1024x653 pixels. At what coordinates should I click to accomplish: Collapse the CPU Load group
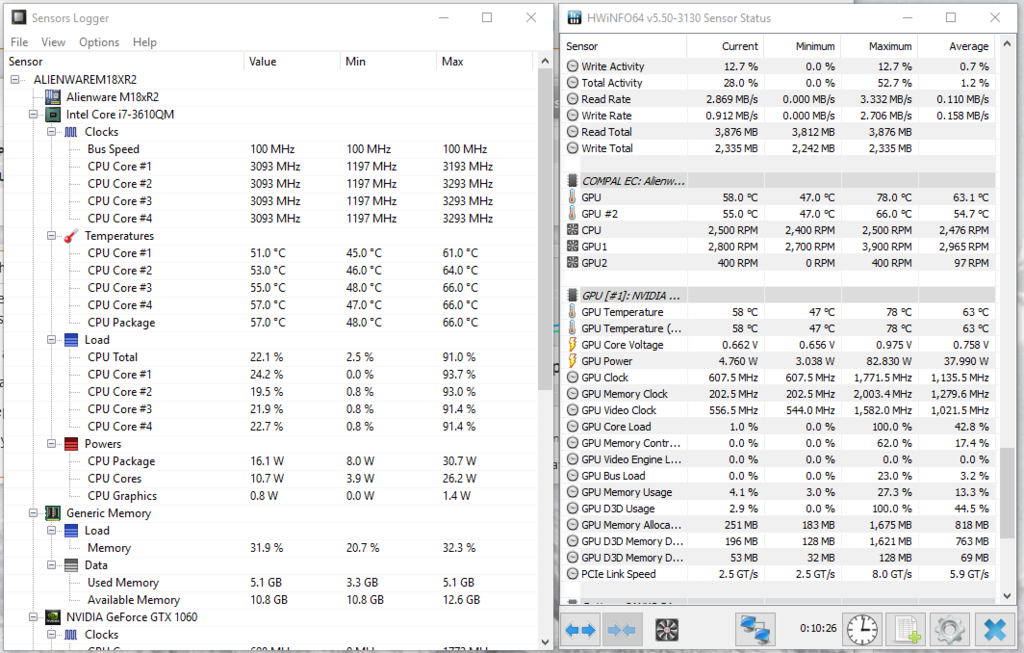point(52,340)
